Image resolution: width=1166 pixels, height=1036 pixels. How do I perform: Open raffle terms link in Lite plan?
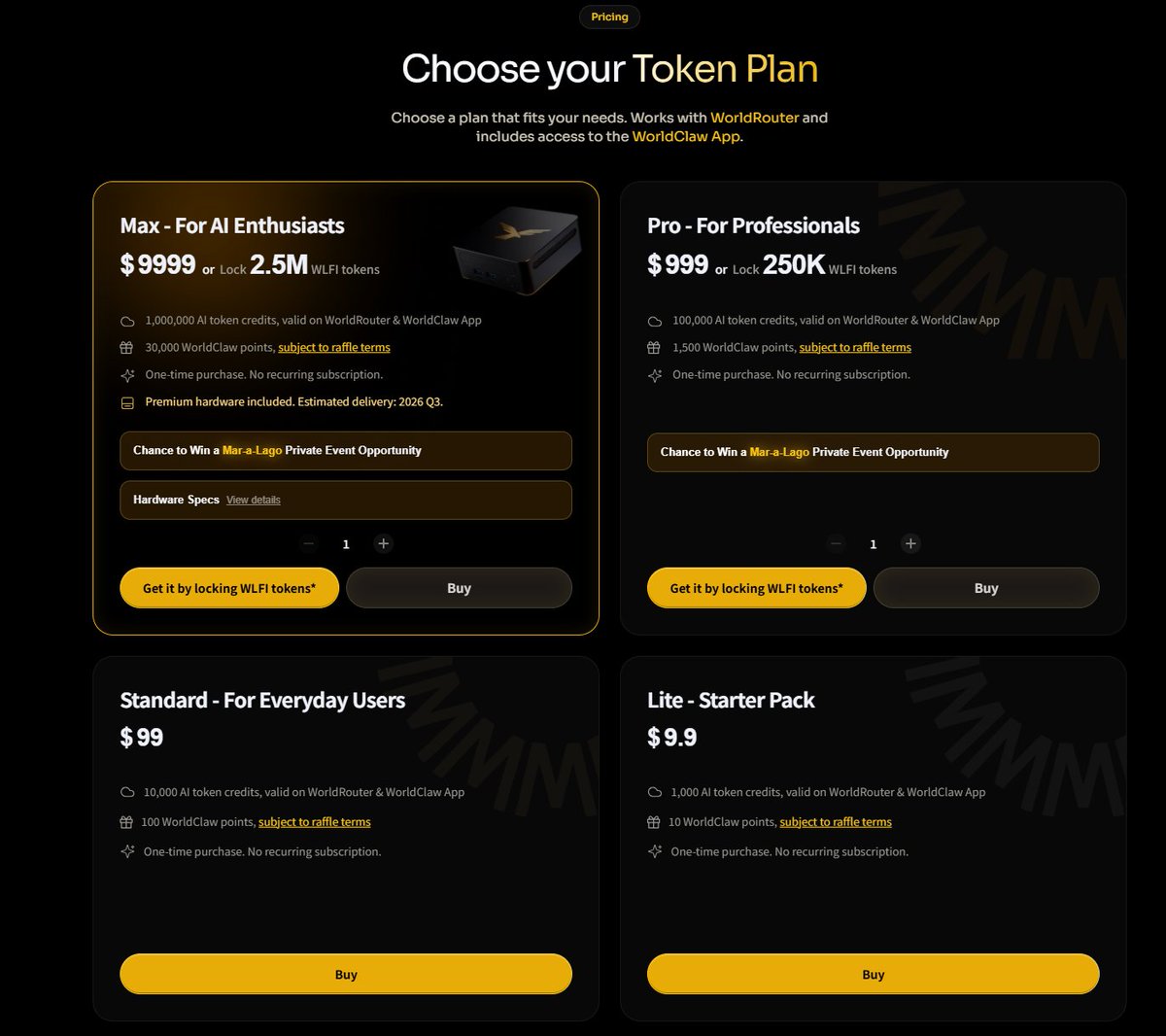[836, 822]
